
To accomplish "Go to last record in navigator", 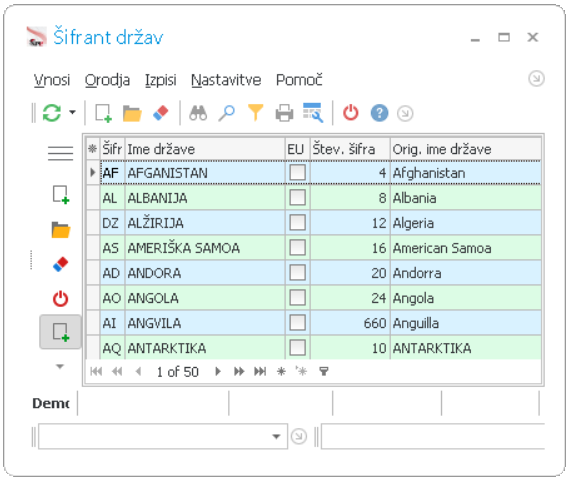I will click(260, 372).
